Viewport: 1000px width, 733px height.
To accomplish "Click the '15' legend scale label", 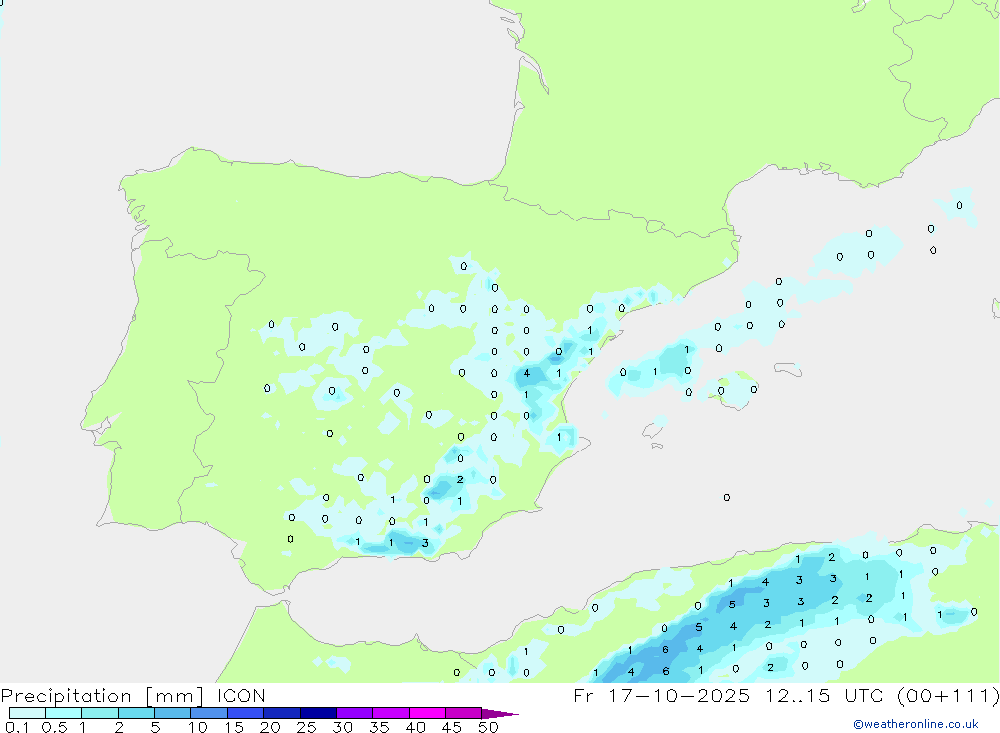I will tap(234, 727).
